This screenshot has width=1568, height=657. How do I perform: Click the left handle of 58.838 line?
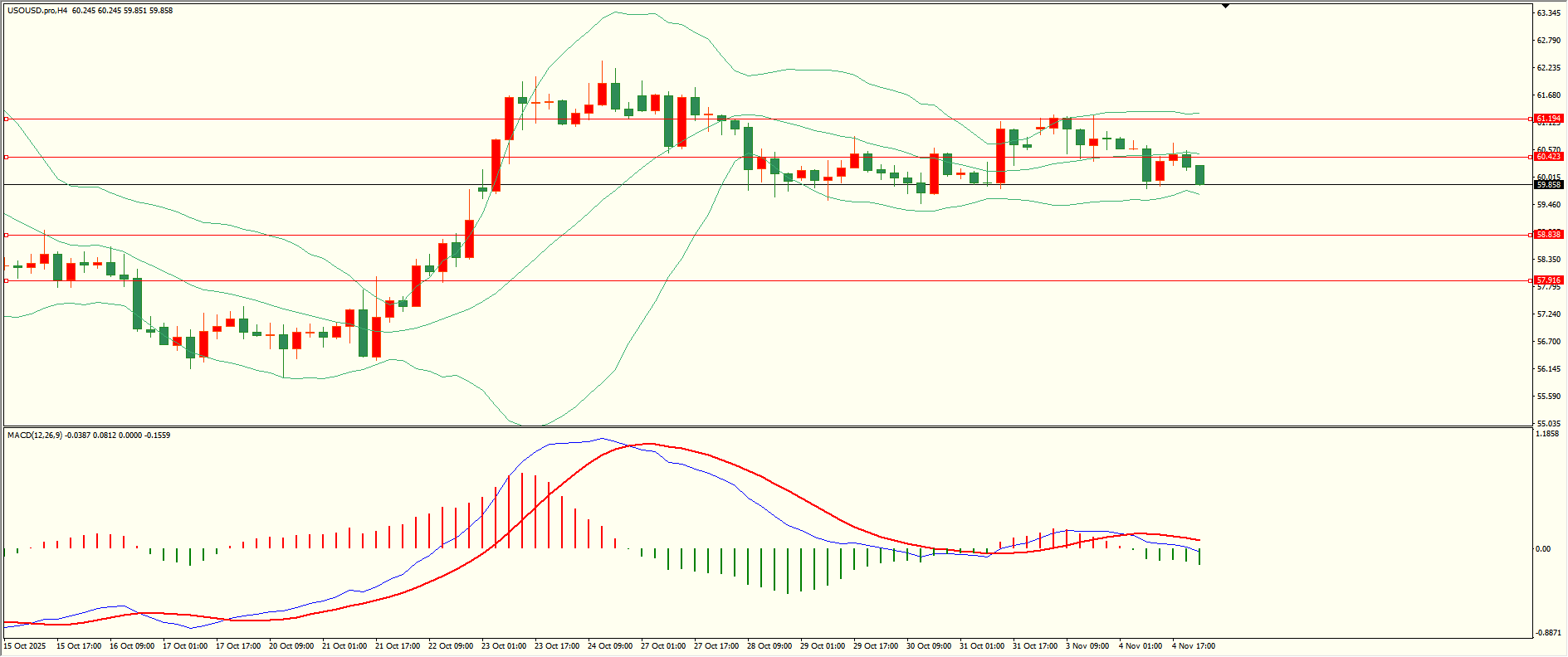pos(7,236)
